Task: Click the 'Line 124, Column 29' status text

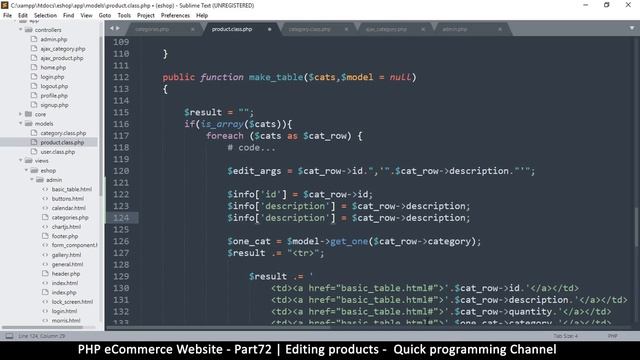Action: pyautogui.click(x=42, y=336)
